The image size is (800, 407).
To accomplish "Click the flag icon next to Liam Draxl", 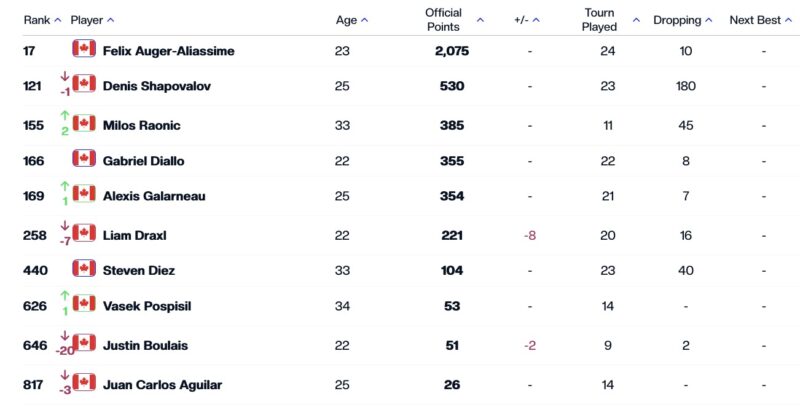I will click(84, 233).
